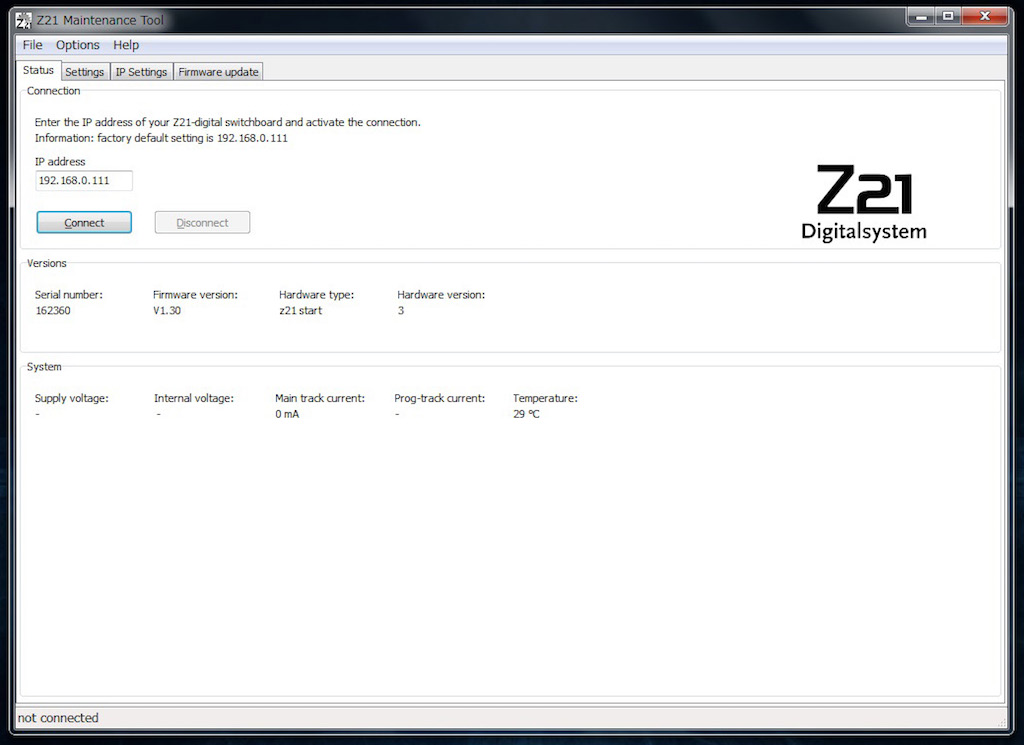Click the Z21 Digitalsystem logo
1024x745 pixels.
coord(863,203)
